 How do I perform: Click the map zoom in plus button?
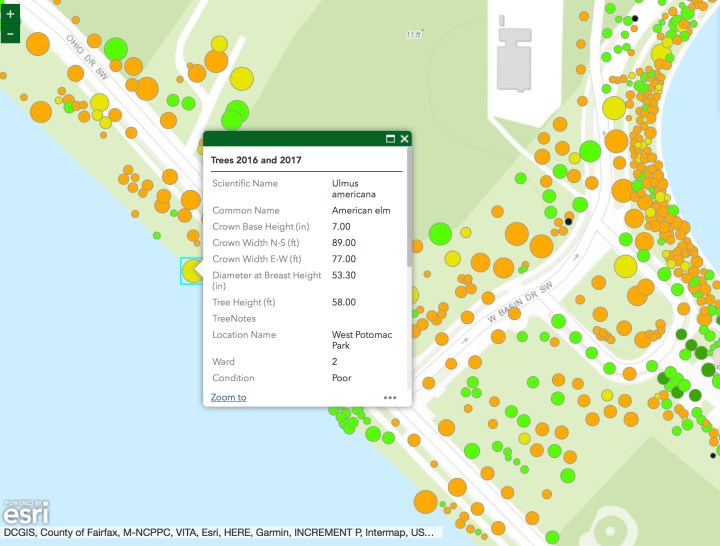(x=10, y=15)
